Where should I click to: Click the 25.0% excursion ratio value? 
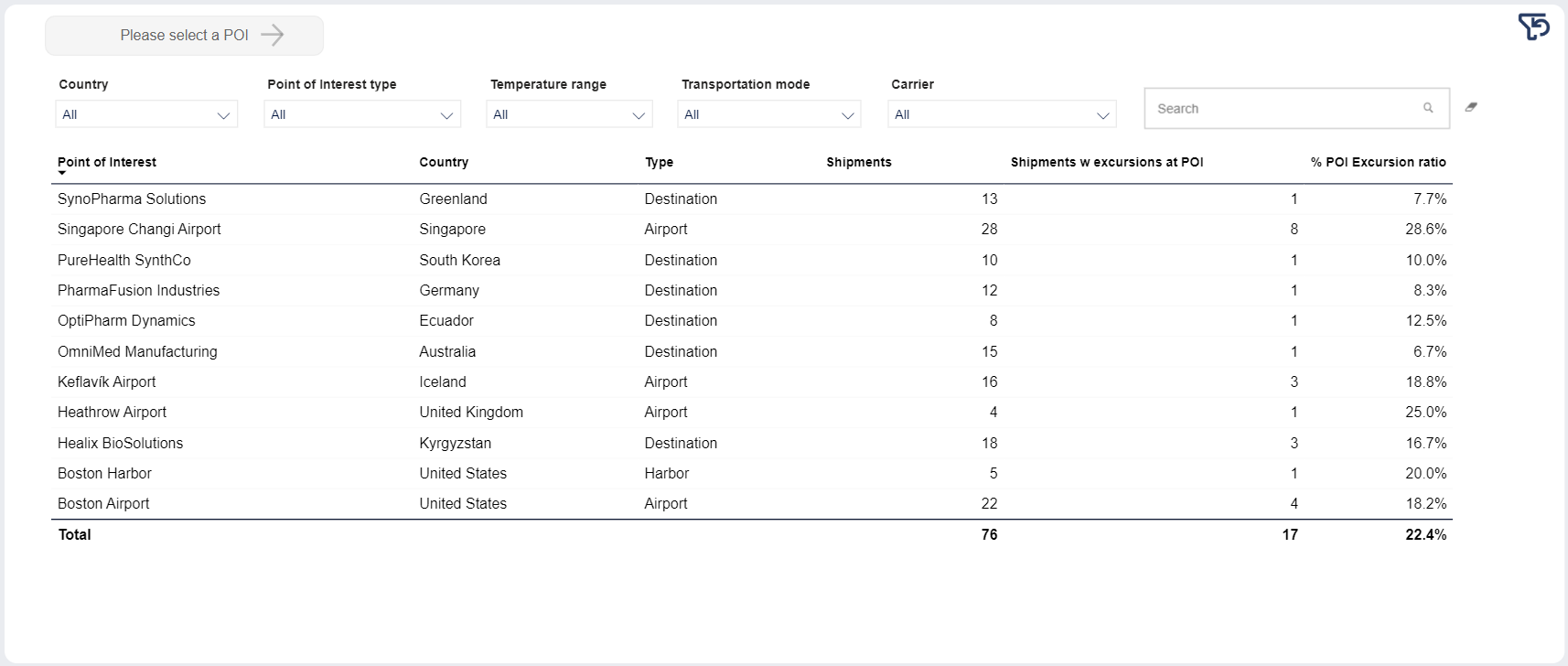tap(1426, 412)
